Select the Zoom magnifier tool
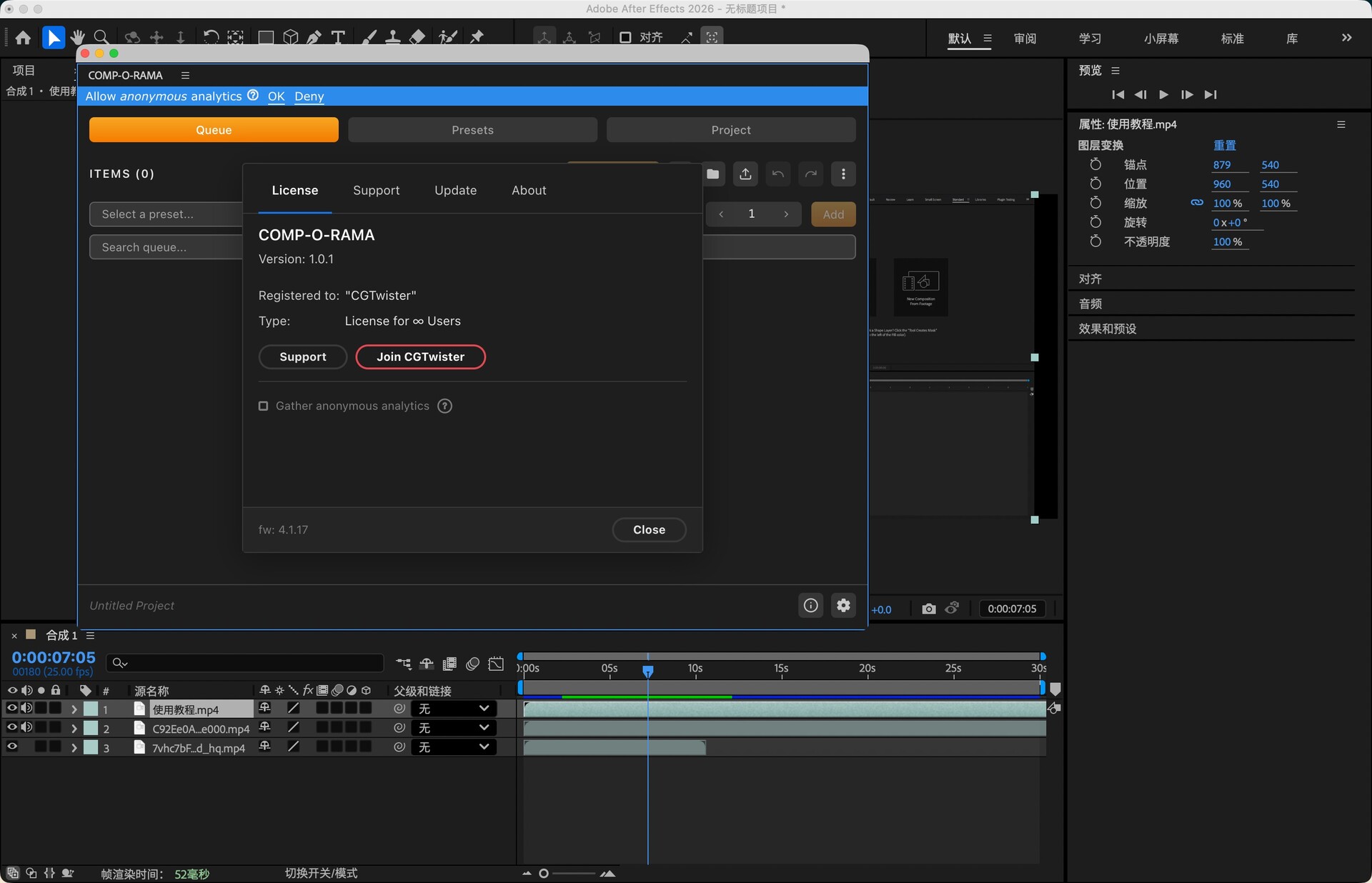The width and height of the screenshot is (1372, 883). pos(101,37)
